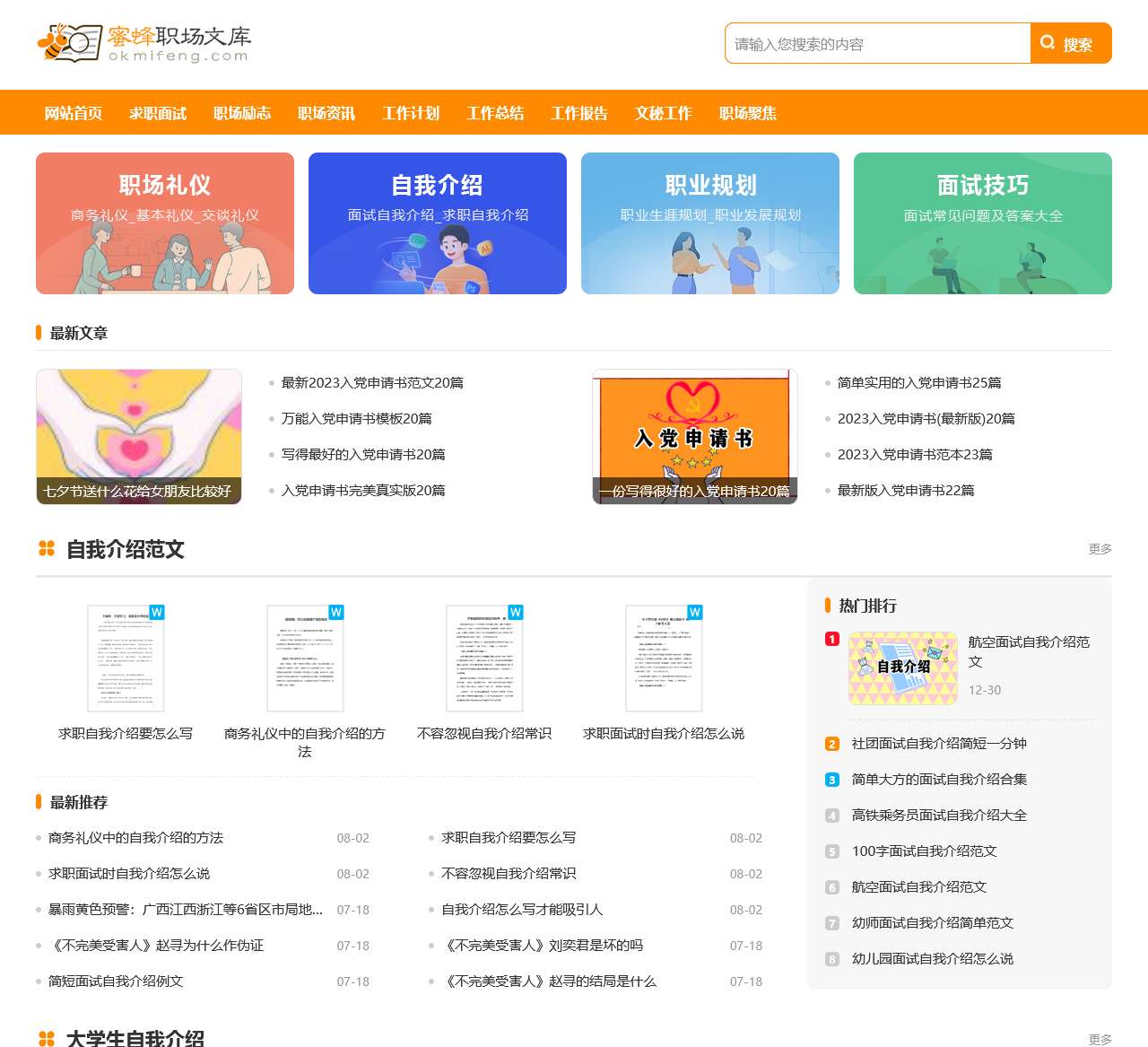Open 商务礼仪中的自我介绍的方法 in 最新推荐 list
This screenshot has height=1047, width=1148.
(135, 838)
